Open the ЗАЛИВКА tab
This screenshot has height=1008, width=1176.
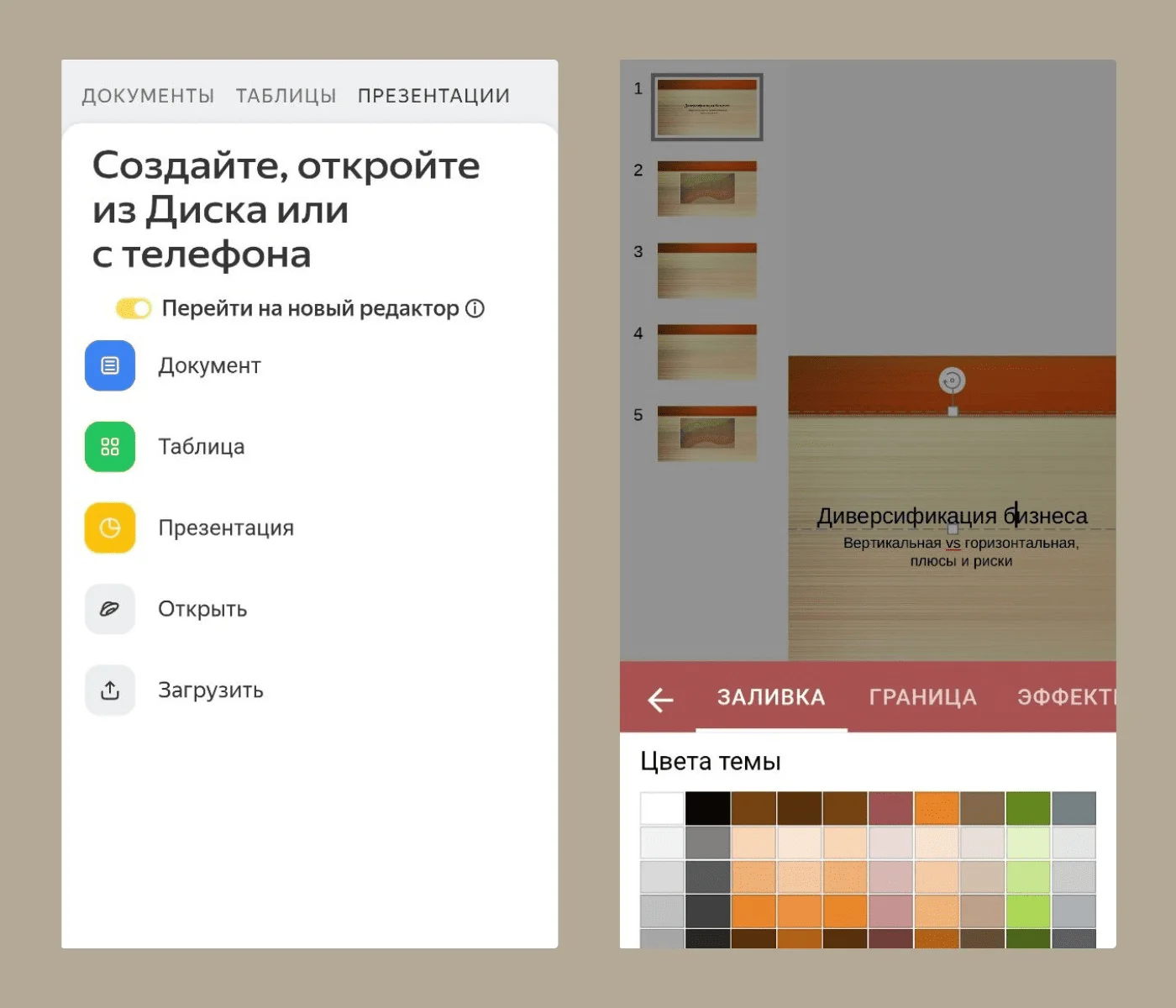pyautogui.click(x=771, y=697)
